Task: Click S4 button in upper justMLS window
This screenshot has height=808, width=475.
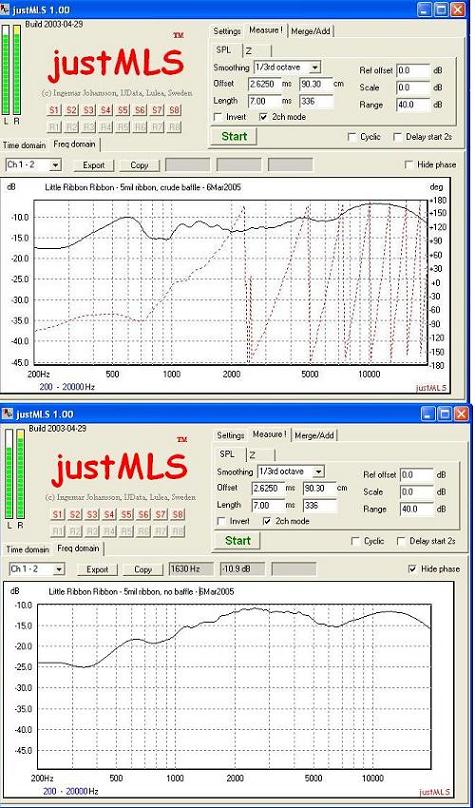Action: [106, 110]
